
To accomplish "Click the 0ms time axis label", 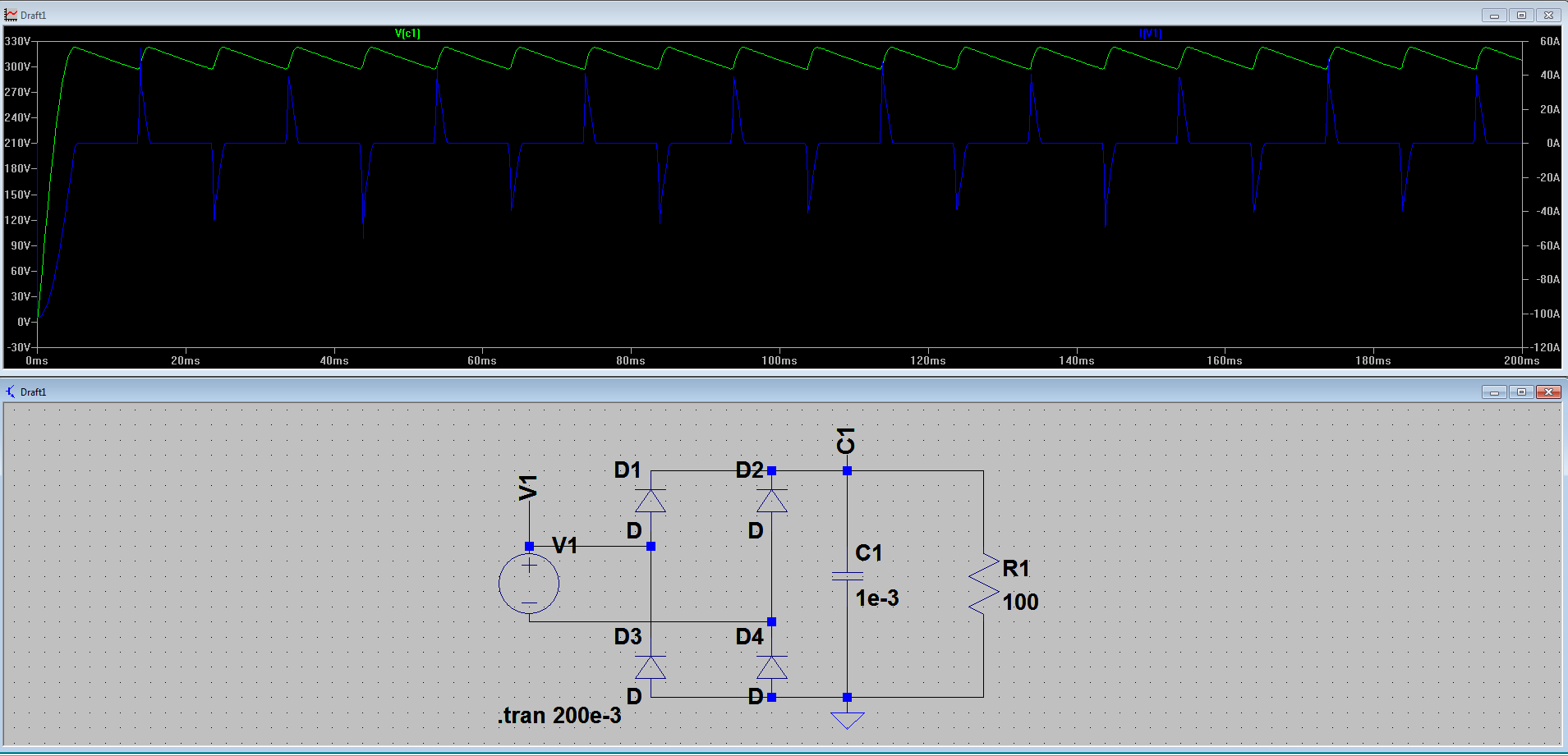I will point(37,361).
